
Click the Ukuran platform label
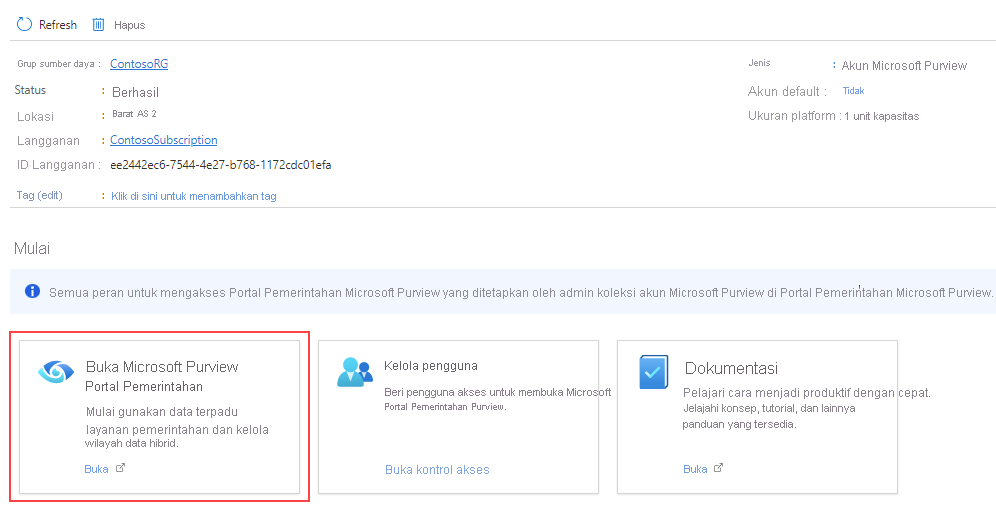click(x=792, y=116)
